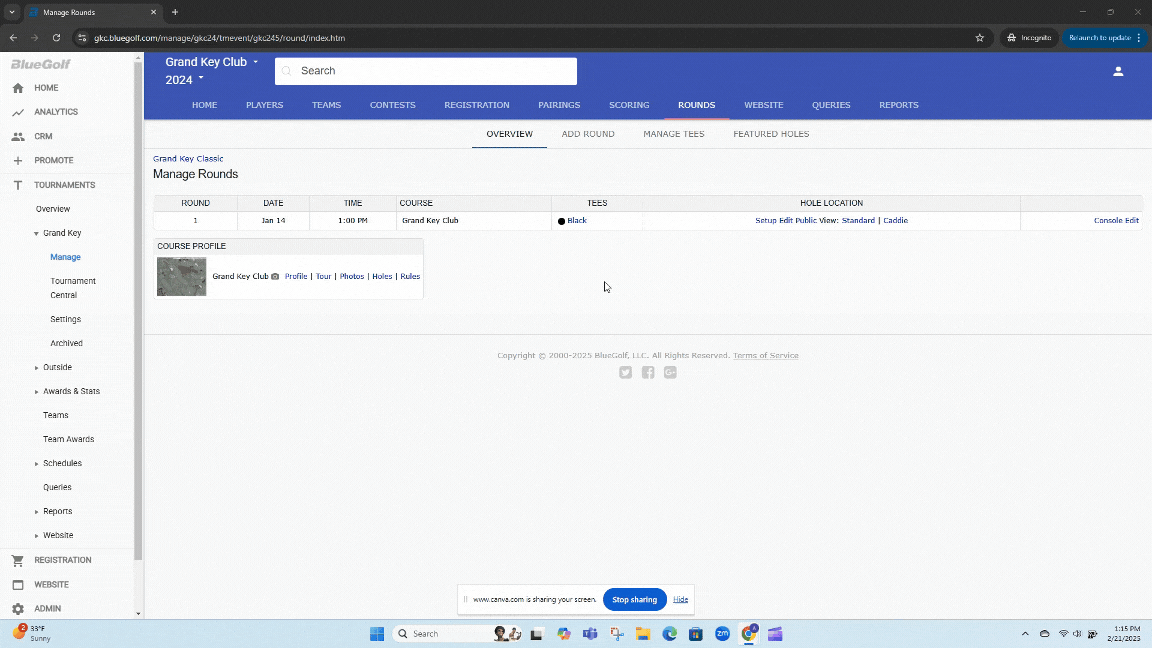
Task: Open the 2024 season dropdown
Action: coord(184,79)
